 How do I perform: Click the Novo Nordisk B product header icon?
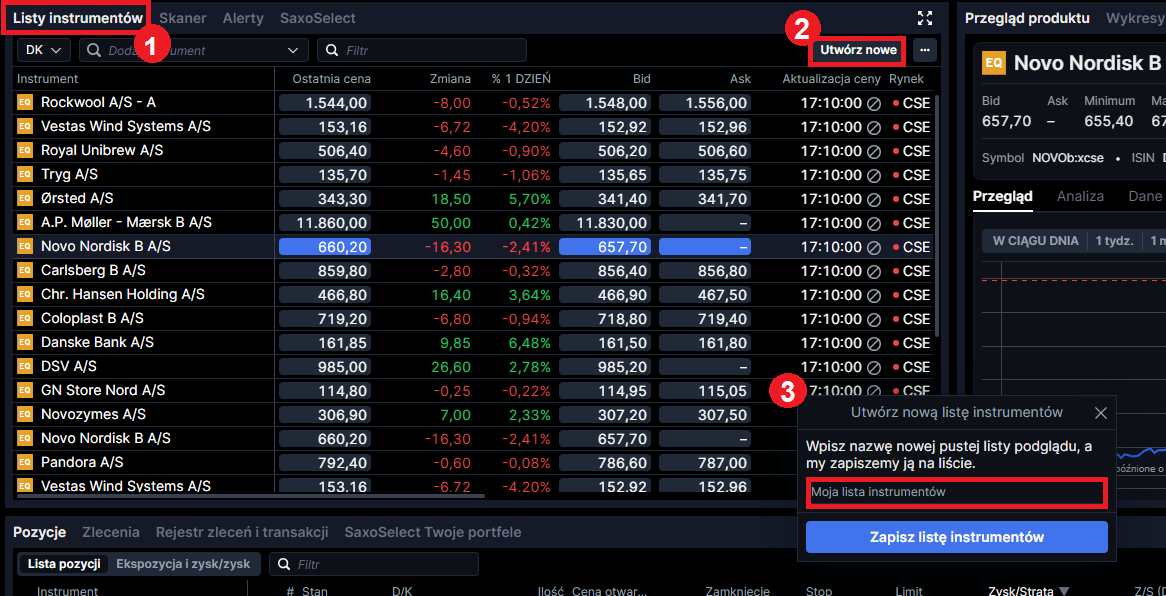pyautogui.click(x=994, y=63)
